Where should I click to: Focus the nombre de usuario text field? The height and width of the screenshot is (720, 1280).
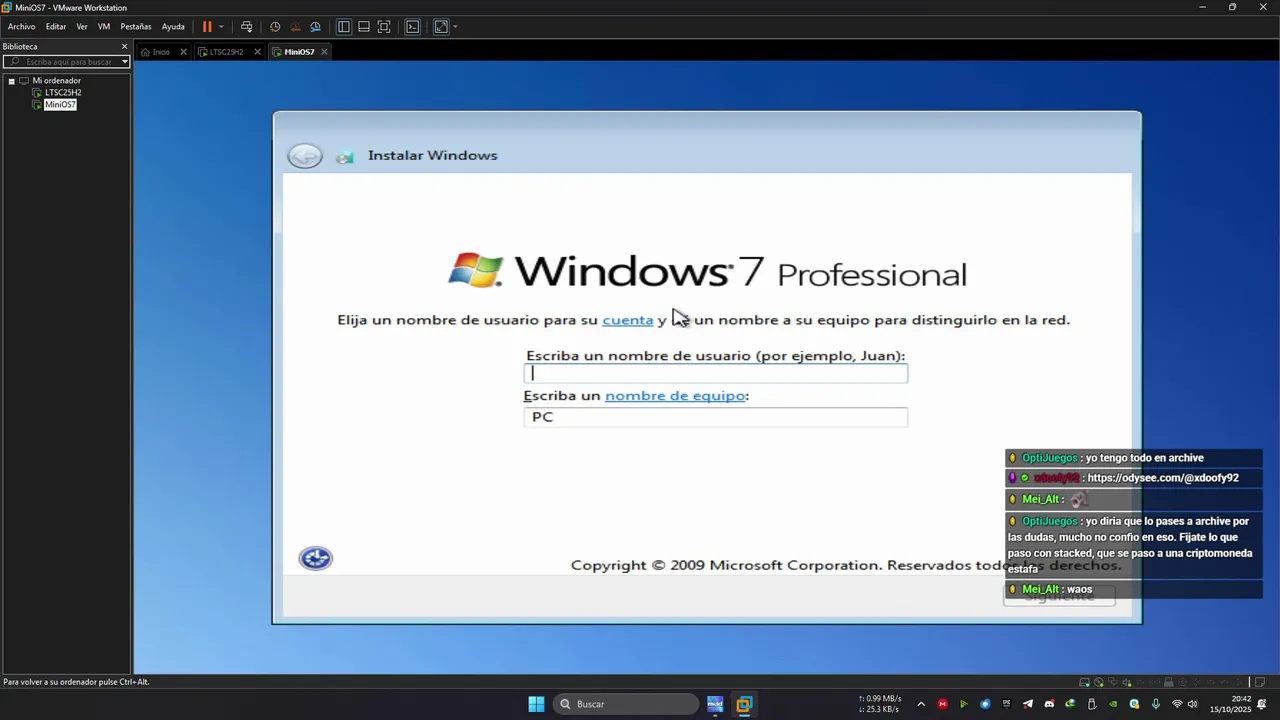[716, 374]
